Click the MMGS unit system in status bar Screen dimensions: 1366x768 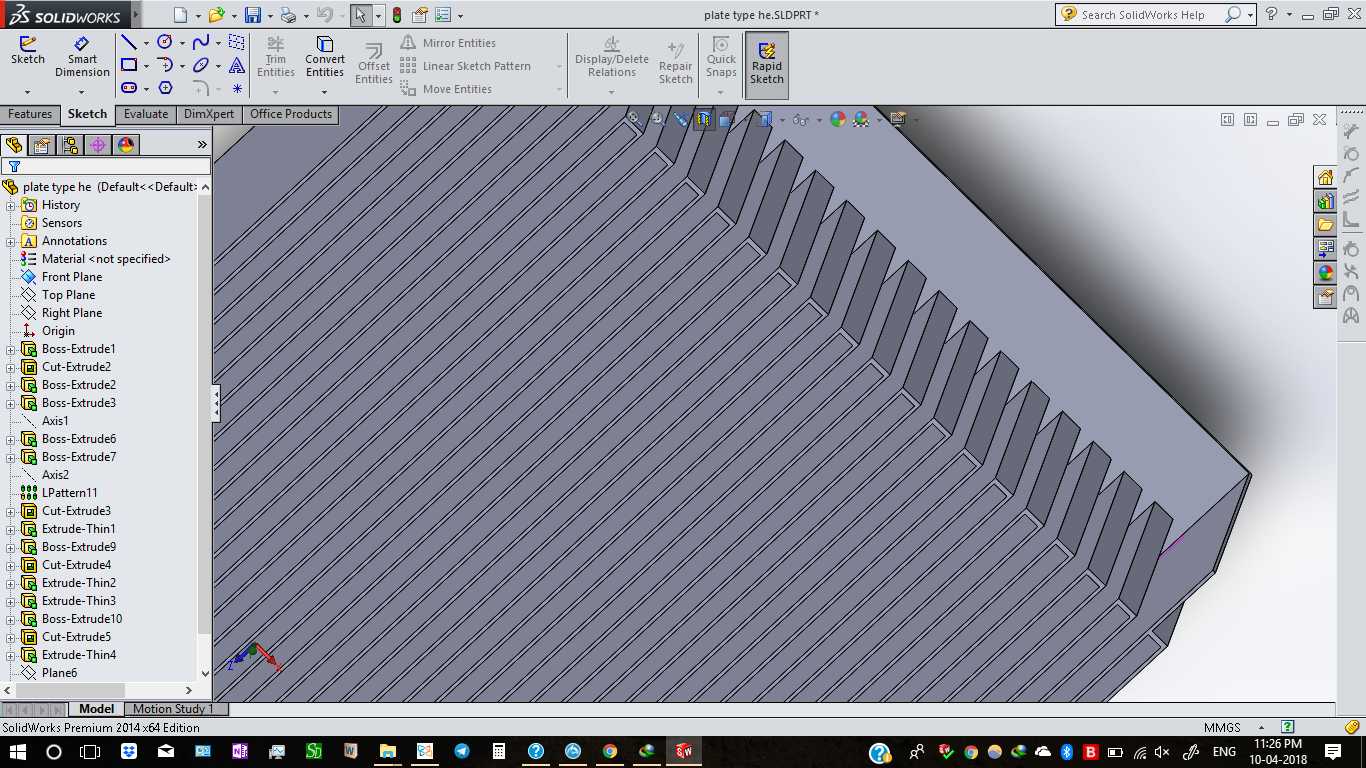[1222, 728]
